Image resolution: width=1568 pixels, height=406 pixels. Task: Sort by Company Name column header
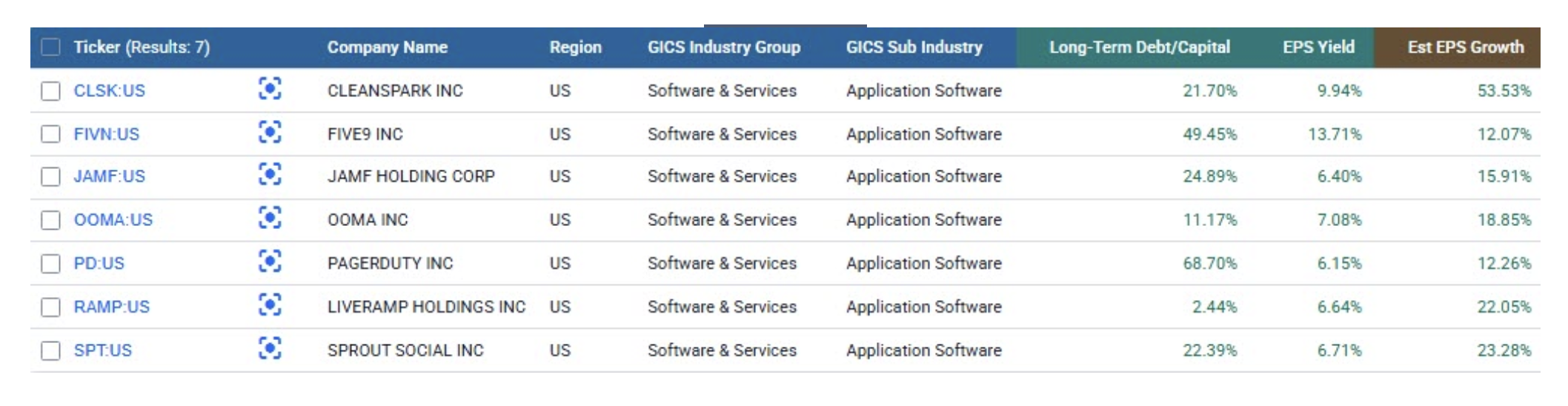[388, 47]
